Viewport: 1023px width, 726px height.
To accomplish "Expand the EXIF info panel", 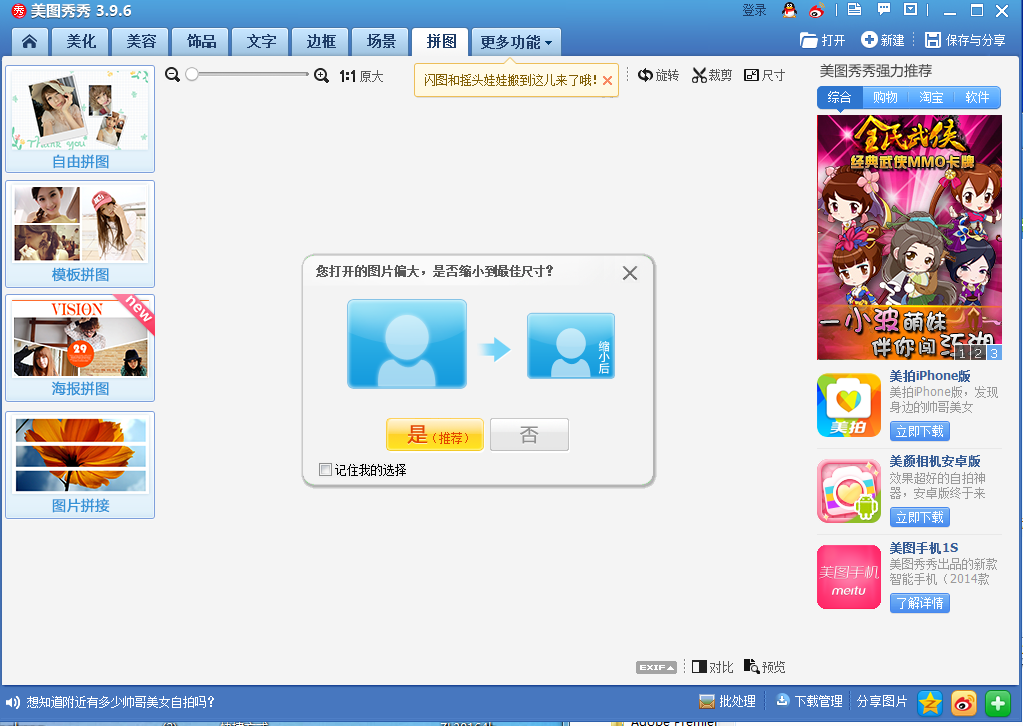I will point(656,667).
